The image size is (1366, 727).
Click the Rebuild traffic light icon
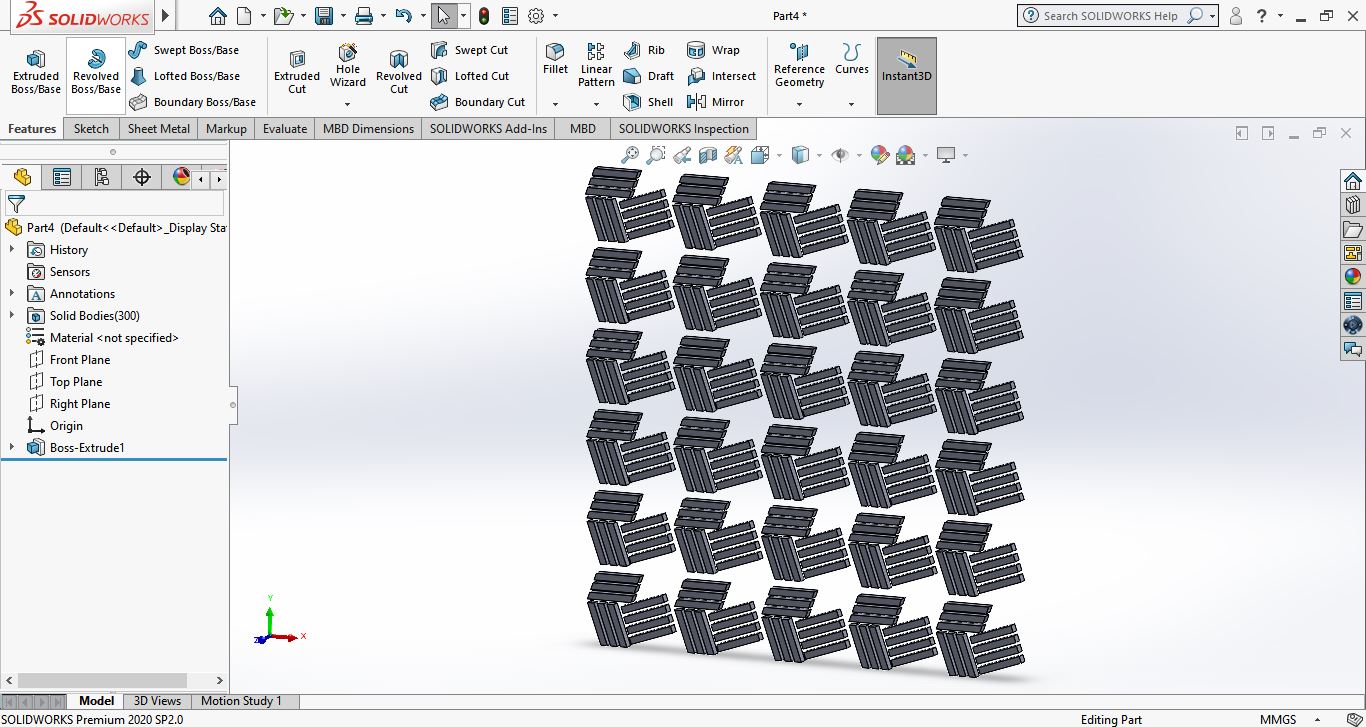(484, 16)
